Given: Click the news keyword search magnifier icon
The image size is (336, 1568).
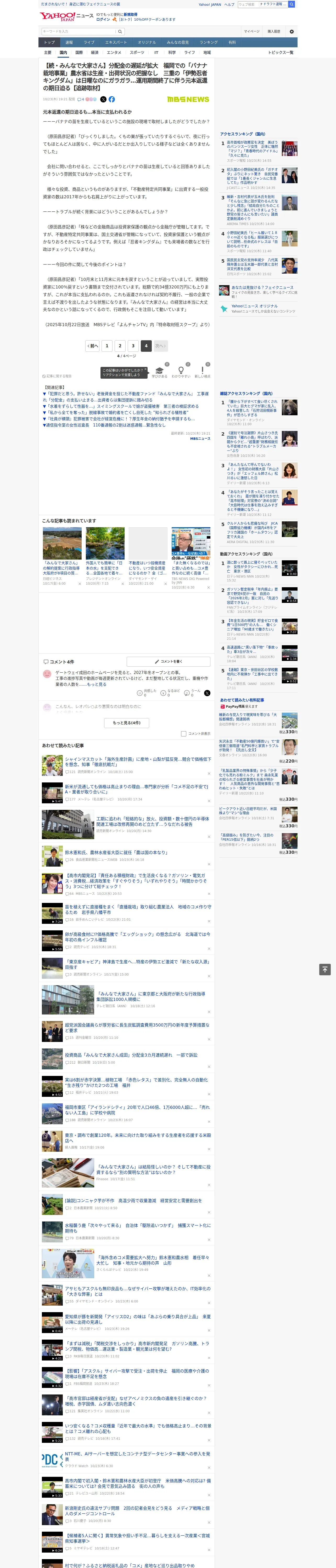Looking at the screenshot, I should pos(120,31).
